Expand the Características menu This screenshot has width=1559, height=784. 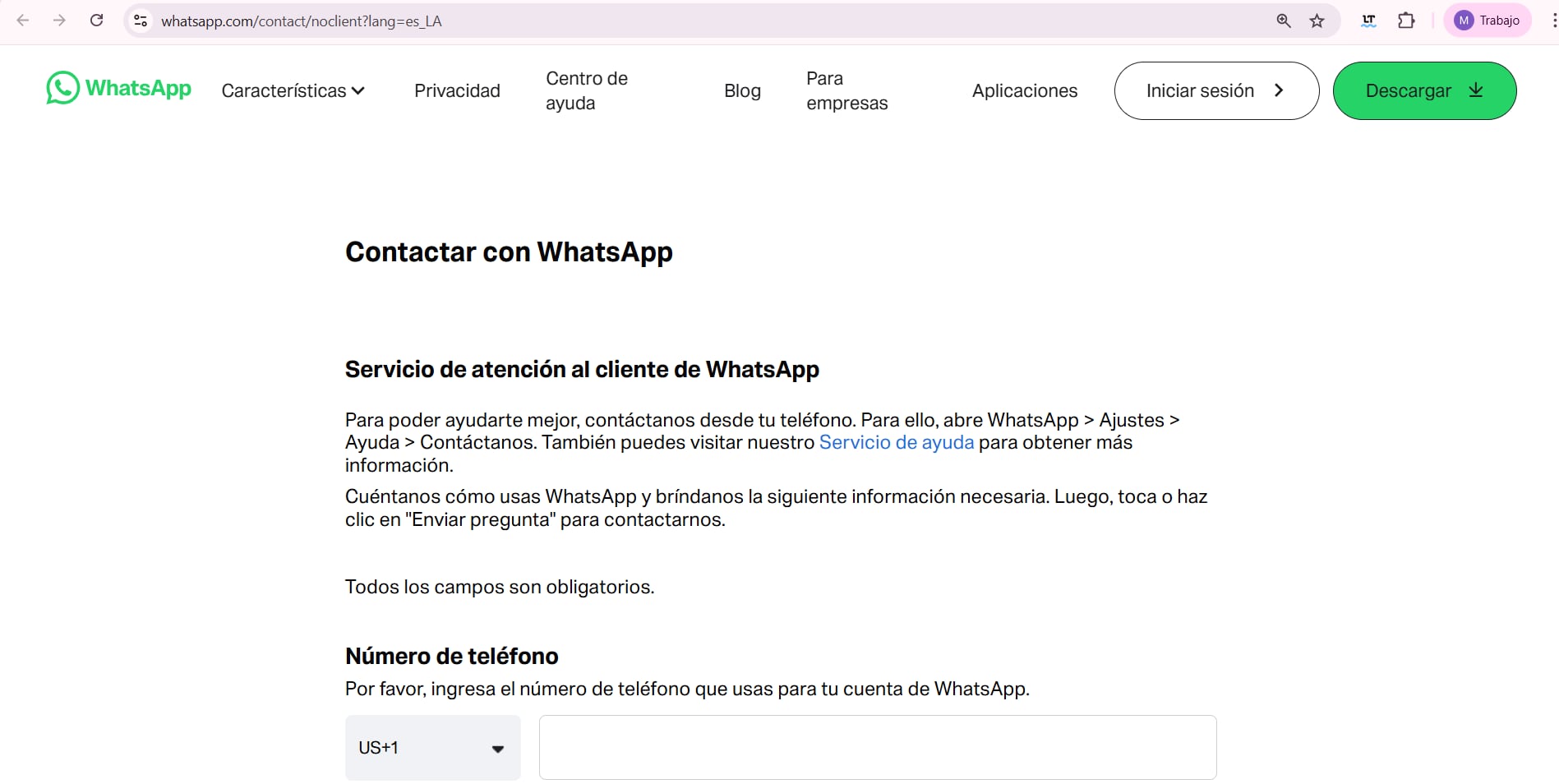coord(293,90)
